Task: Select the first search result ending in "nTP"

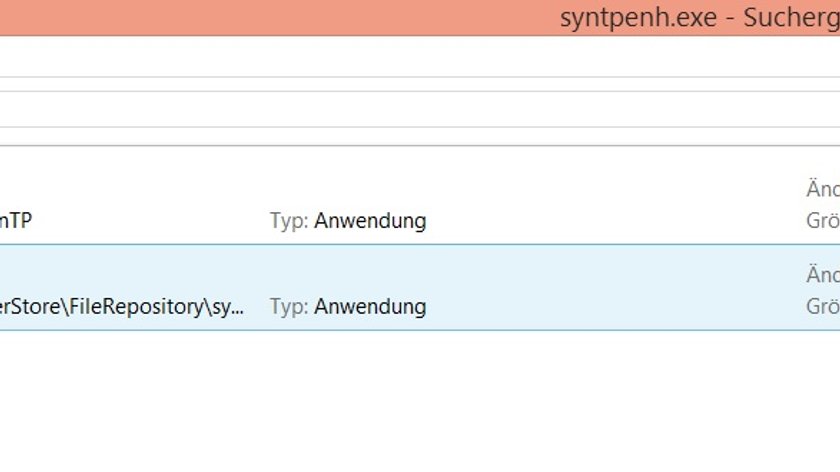Action: coord(420,204)
